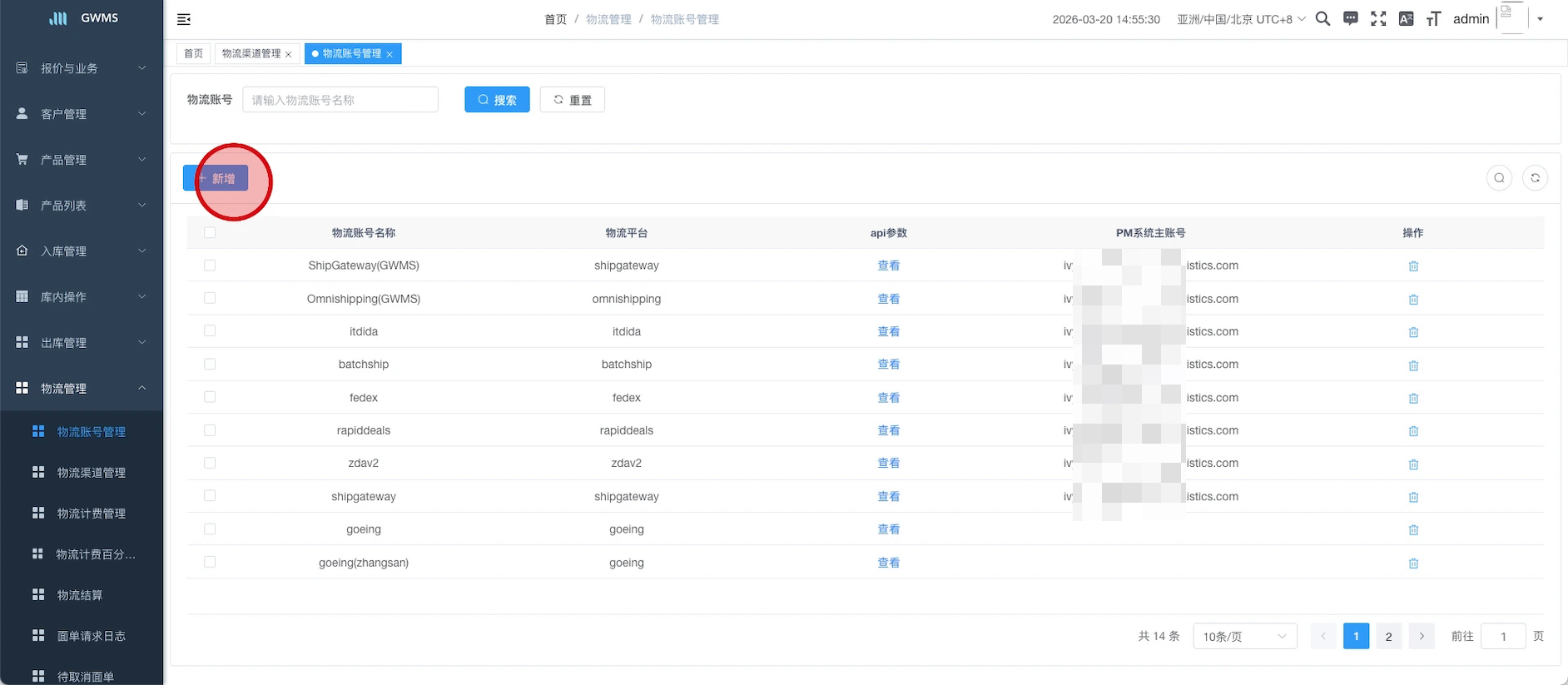Close the 物流渠道管理 tab
1568x685 pixels.
[x=289, y=54]
